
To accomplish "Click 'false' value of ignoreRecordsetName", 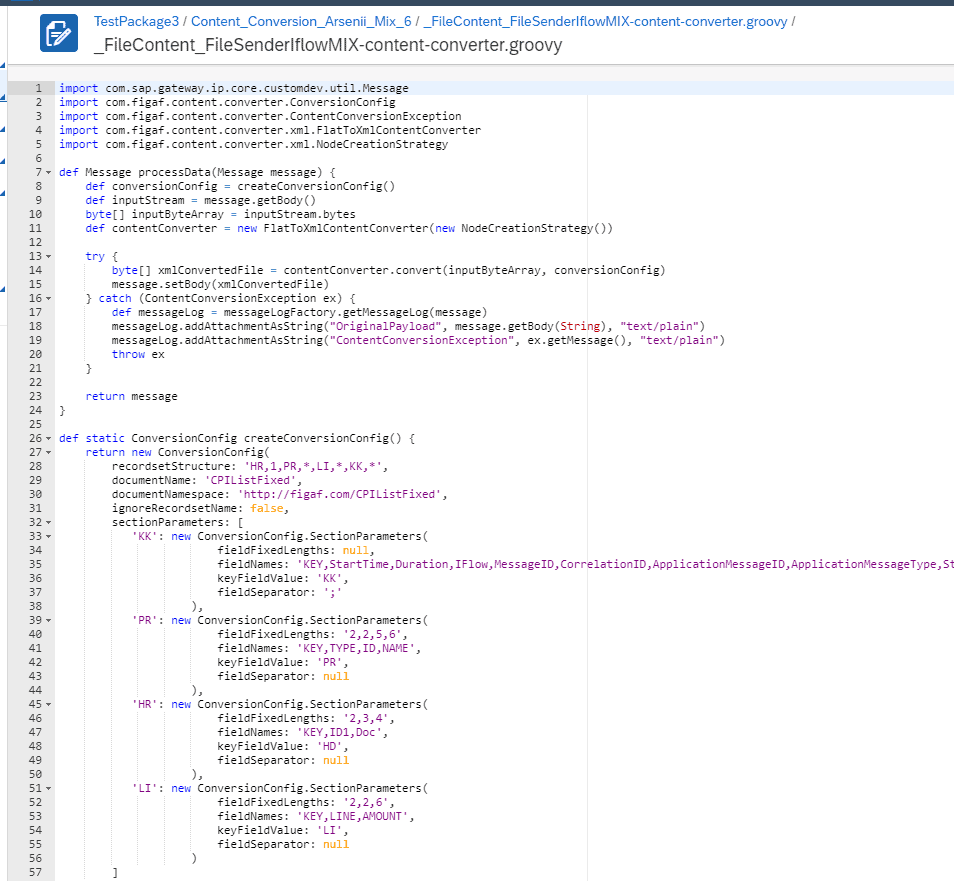I will tap(266, 508).
